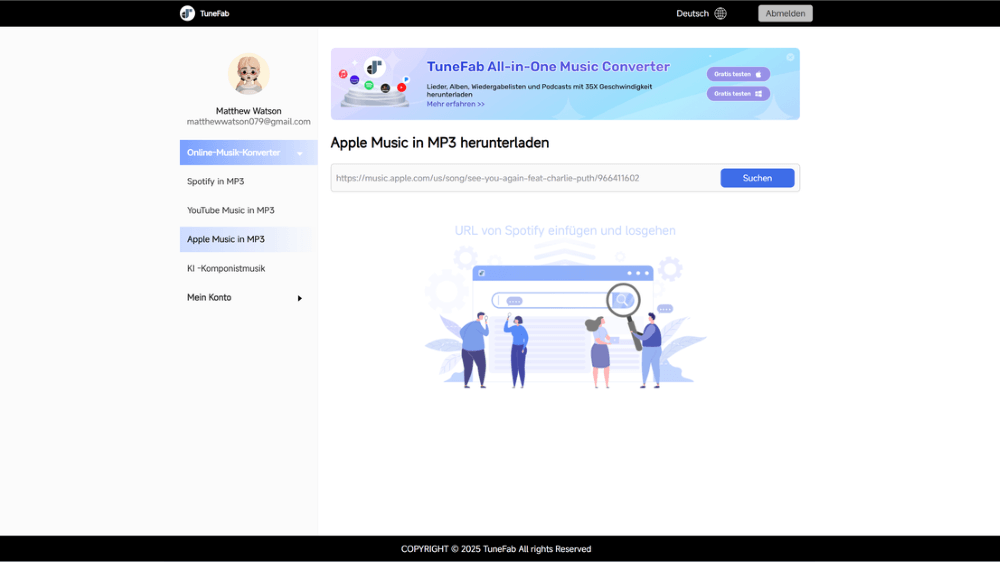Viewport: 1000px width, 562px height.
Task: Open KI-Komponistmusik page
Action: (x=226, y=269)
